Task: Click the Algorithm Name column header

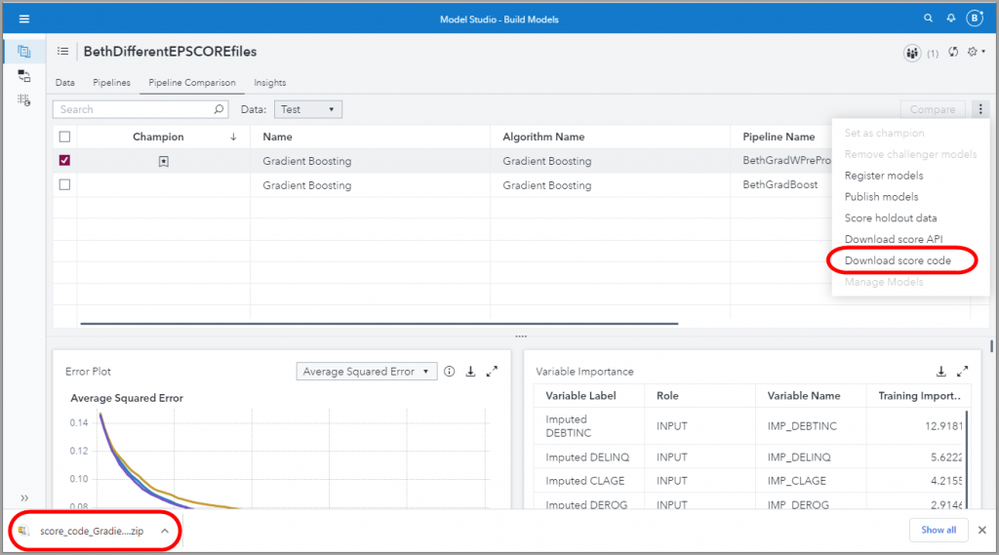Action: (543, 137)
